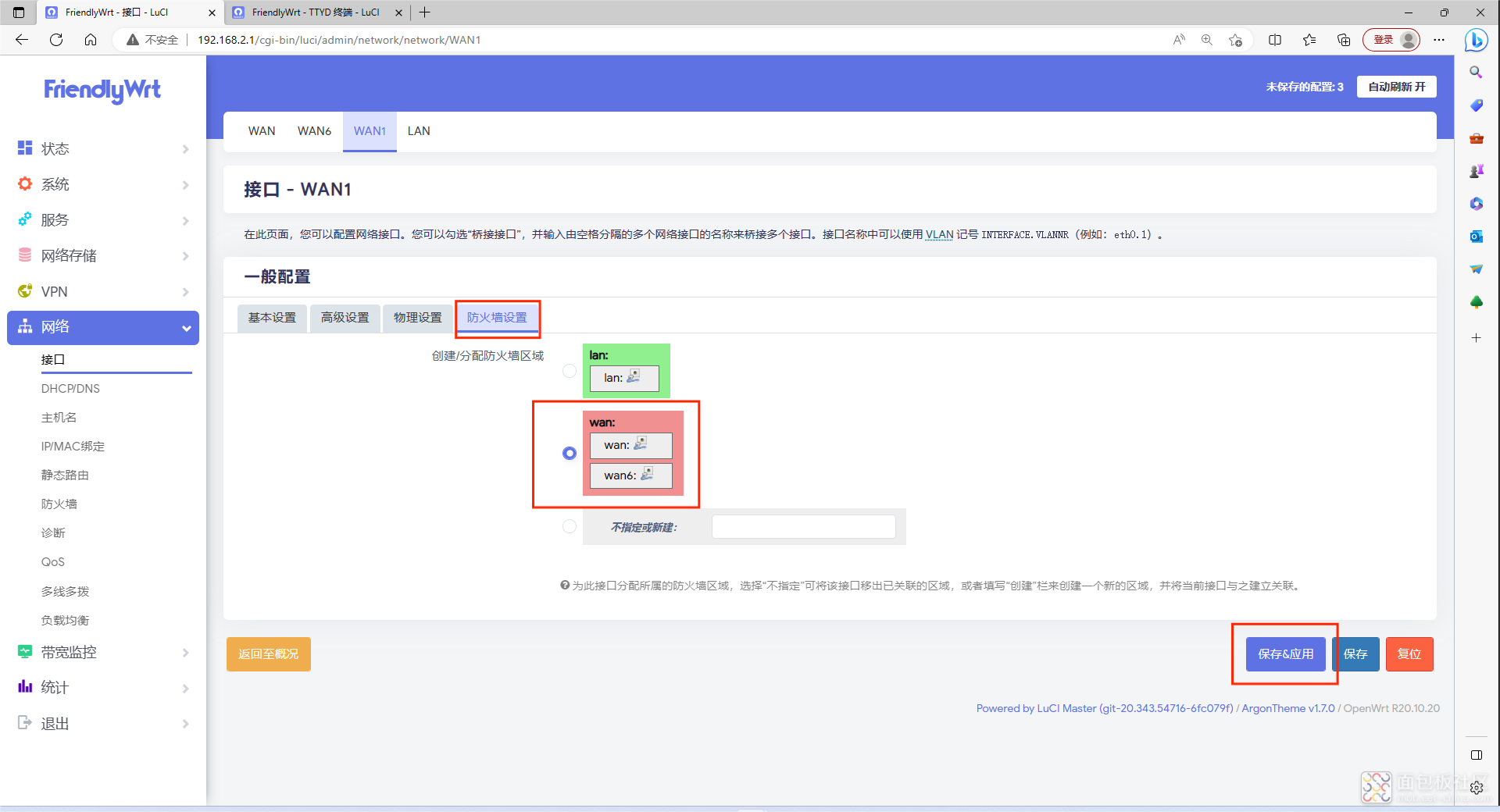Click the green lan zone box

626,370
